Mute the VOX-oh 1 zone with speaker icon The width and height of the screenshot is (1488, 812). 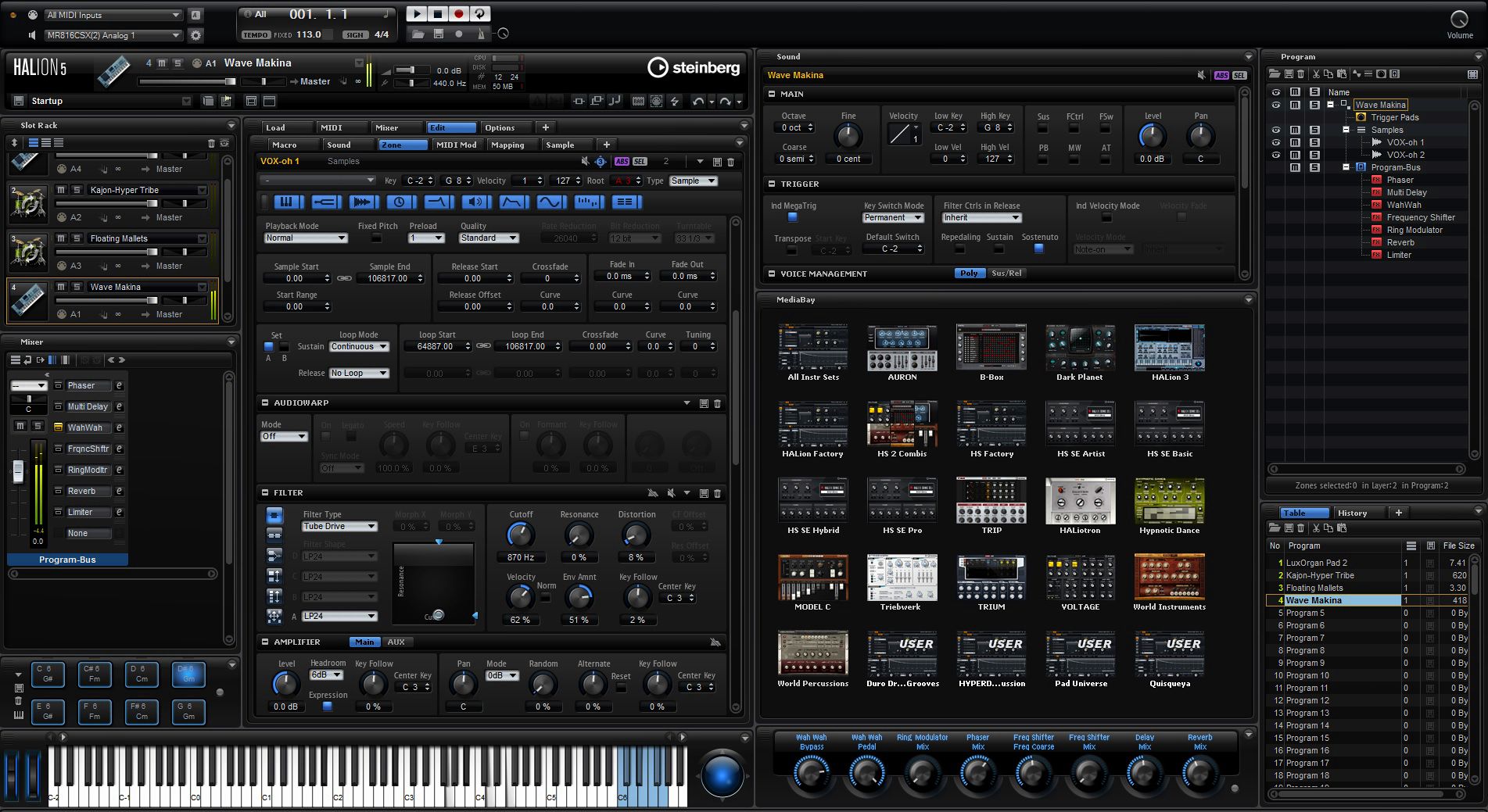point(585,161)
